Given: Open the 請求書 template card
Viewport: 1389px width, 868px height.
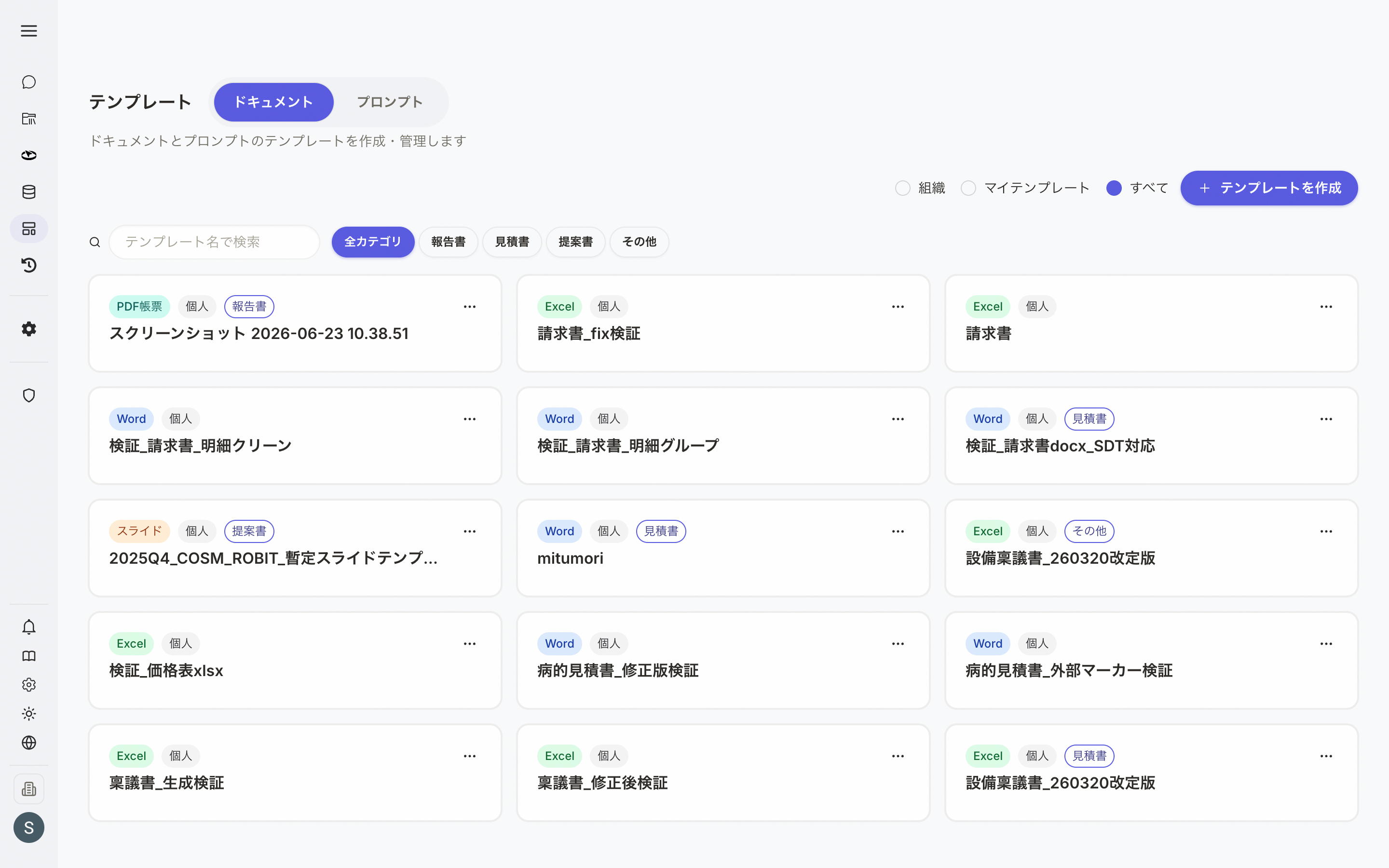Looking at the screenshot, I should (1151, 323).
